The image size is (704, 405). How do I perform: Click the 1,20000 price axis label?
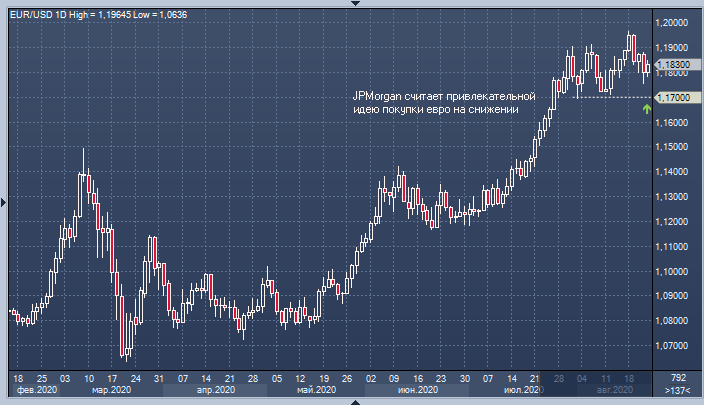coord(672,23)
